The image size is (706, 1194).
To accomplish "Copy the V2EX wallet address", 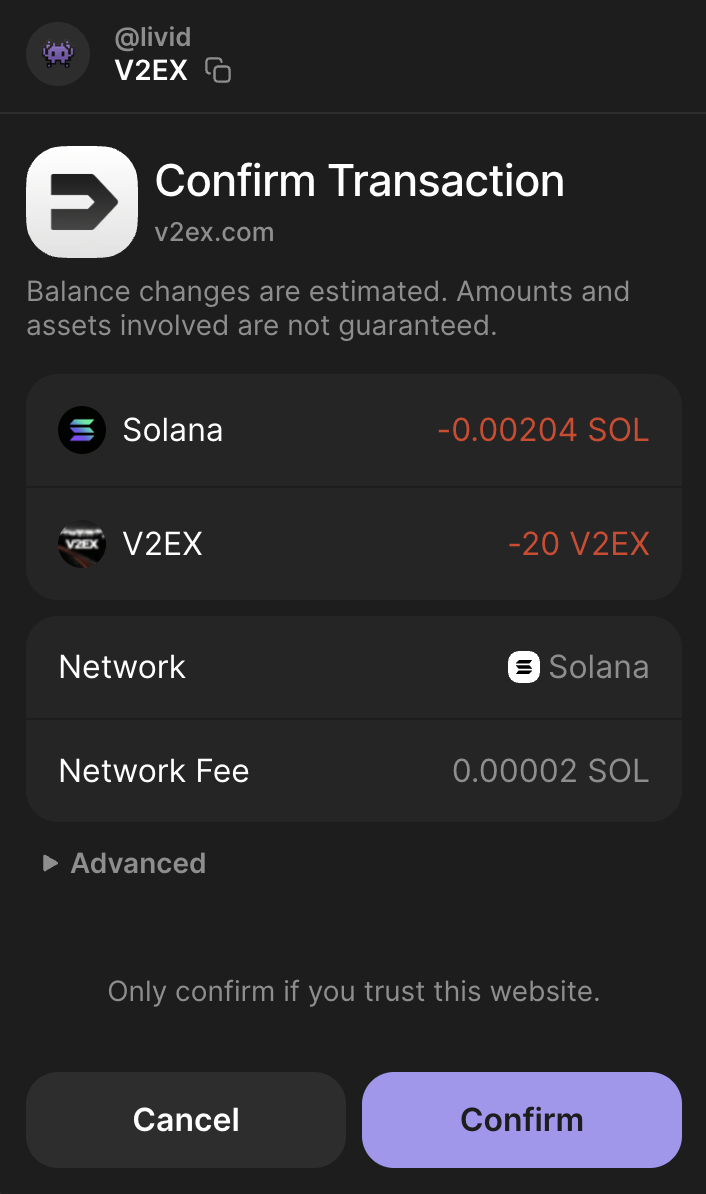I will (218, 70).
